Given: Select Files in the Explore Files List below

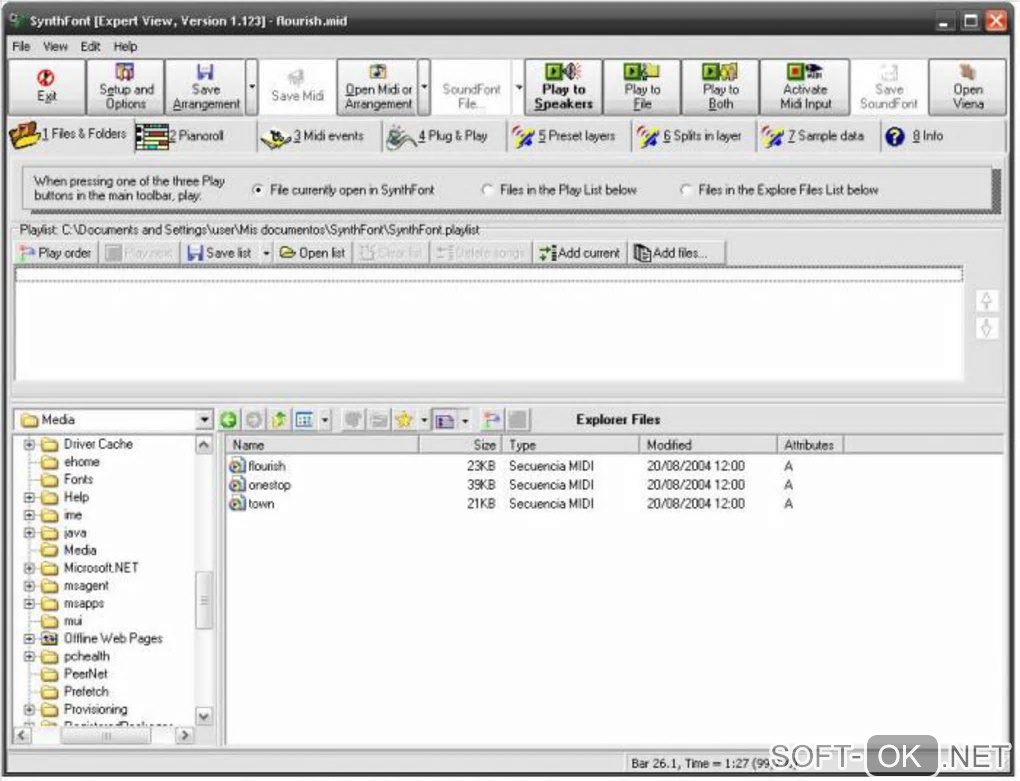Looking at the screenshot, I should click(685, 190).
